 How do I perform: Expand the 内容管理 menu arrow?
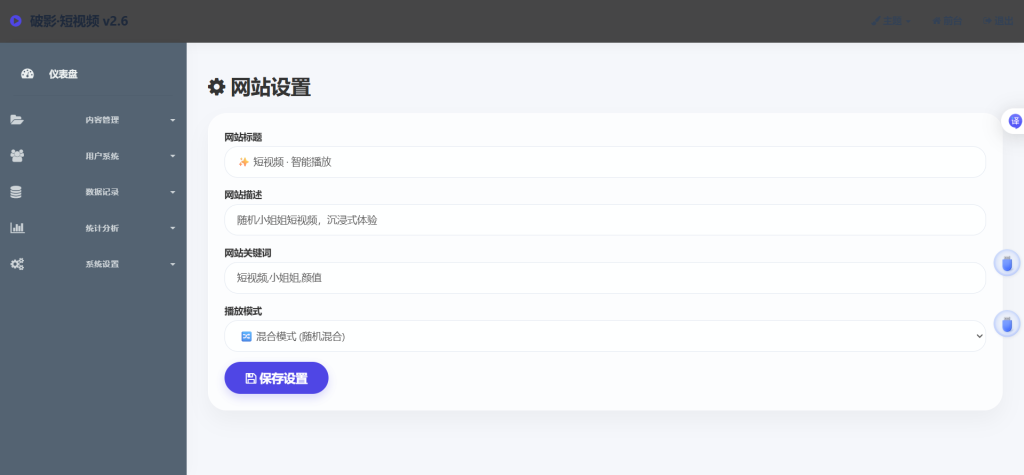click(x=172, y=120)
